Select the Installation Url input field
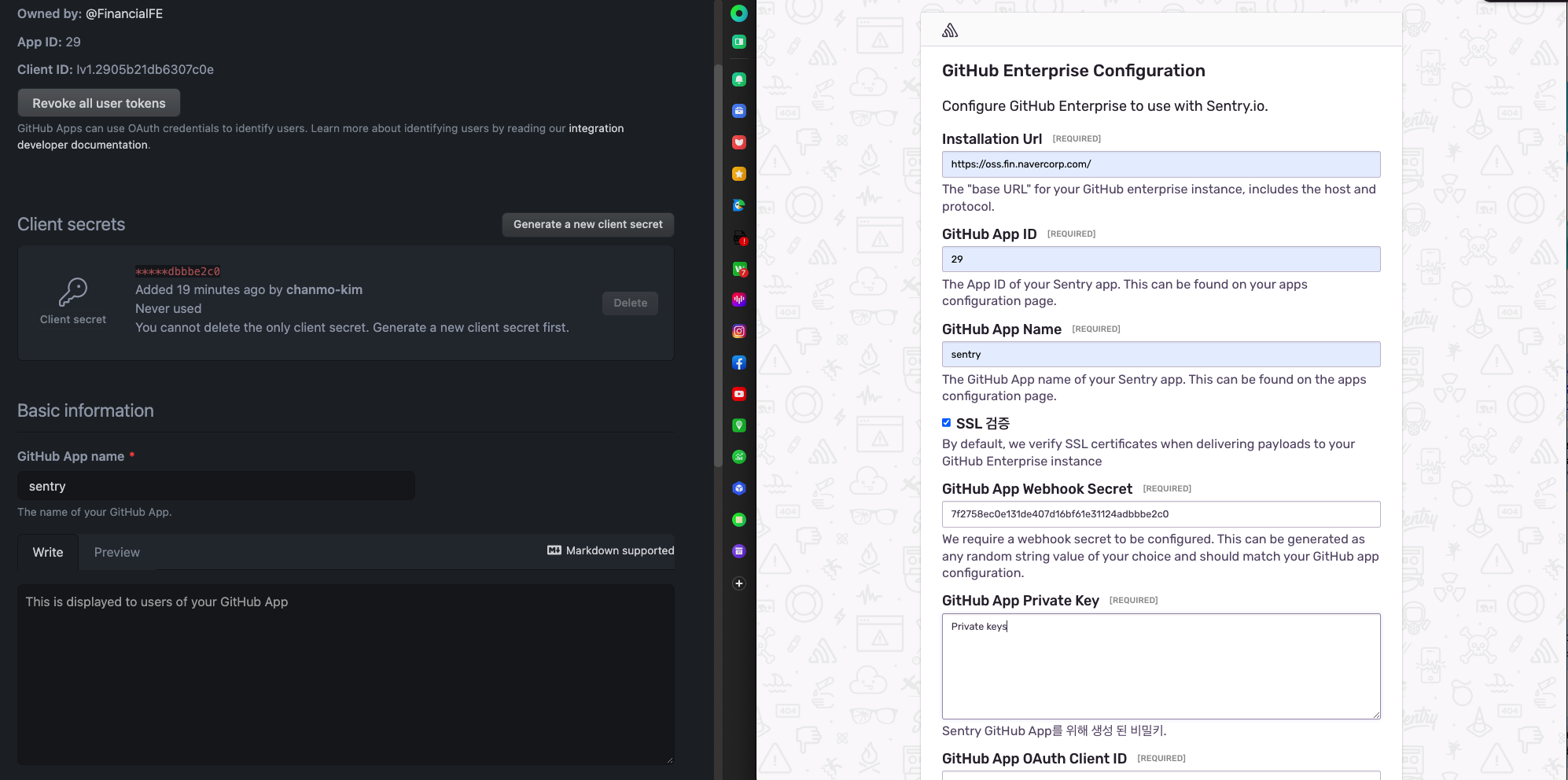Screen dimensions: 1568x780 point(1161,164)
